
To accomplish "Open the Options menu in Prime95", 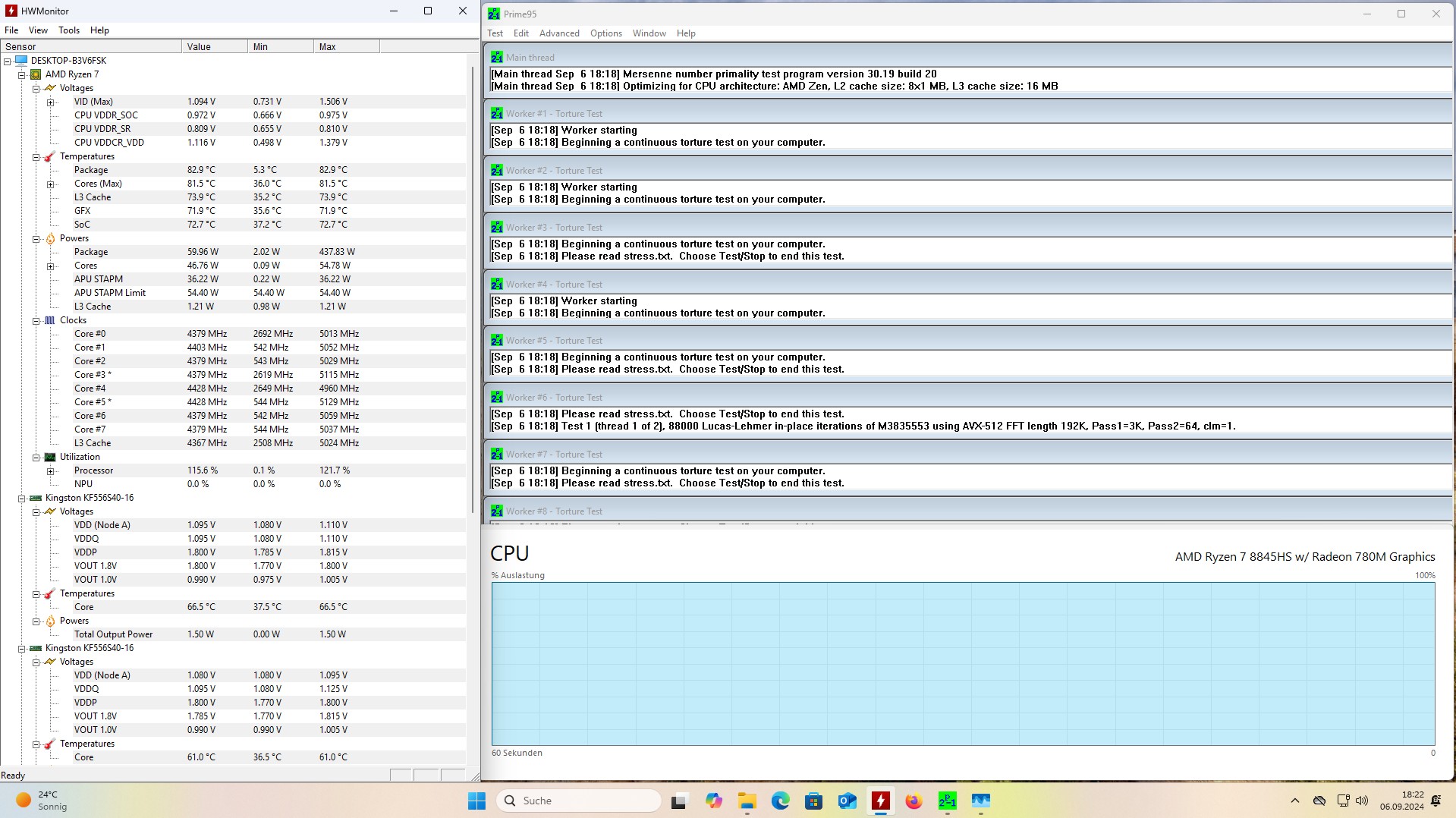I will (x=606, y=33).
